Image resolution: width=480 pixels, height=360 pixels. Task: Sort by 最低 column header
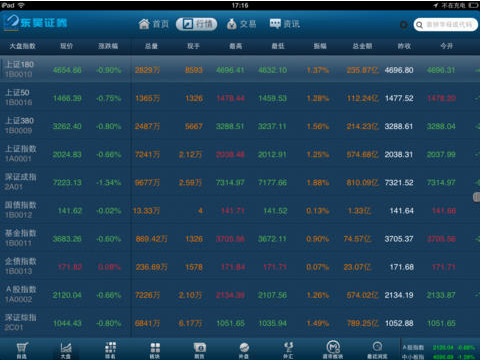pyautogui.click(x=278, y=46)
